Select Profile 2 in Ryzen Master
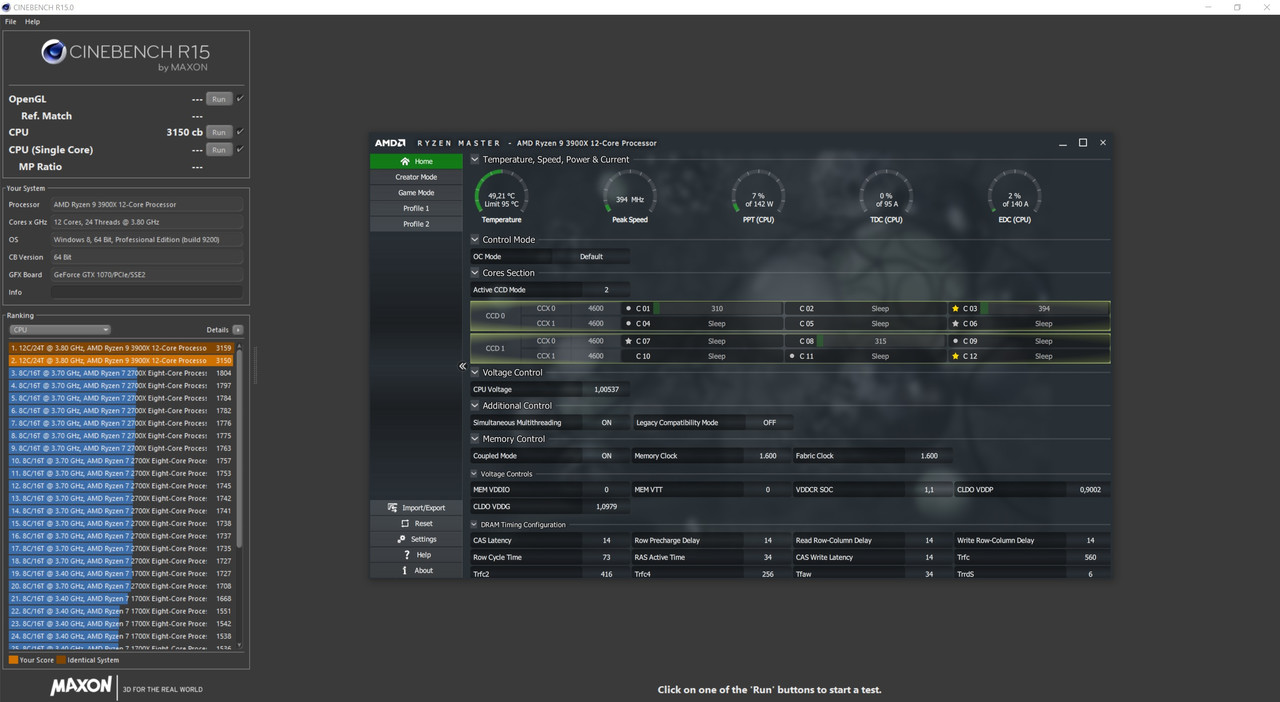The image size is (1280, 702). [x=416, y=224]
